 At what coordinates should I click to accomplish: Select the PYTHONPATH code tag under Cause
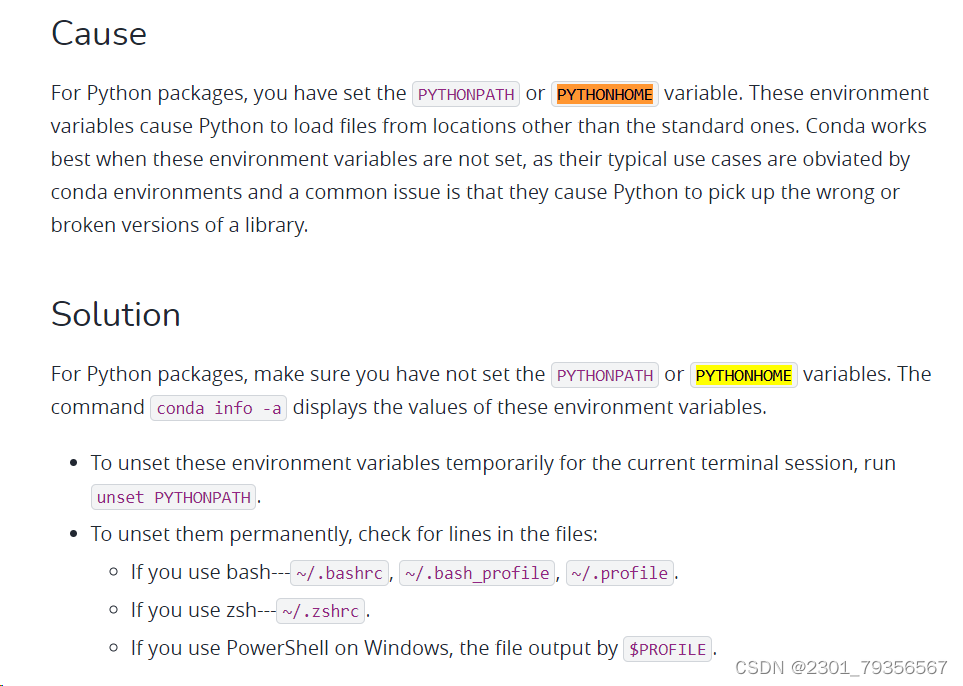tap(465, 93)
